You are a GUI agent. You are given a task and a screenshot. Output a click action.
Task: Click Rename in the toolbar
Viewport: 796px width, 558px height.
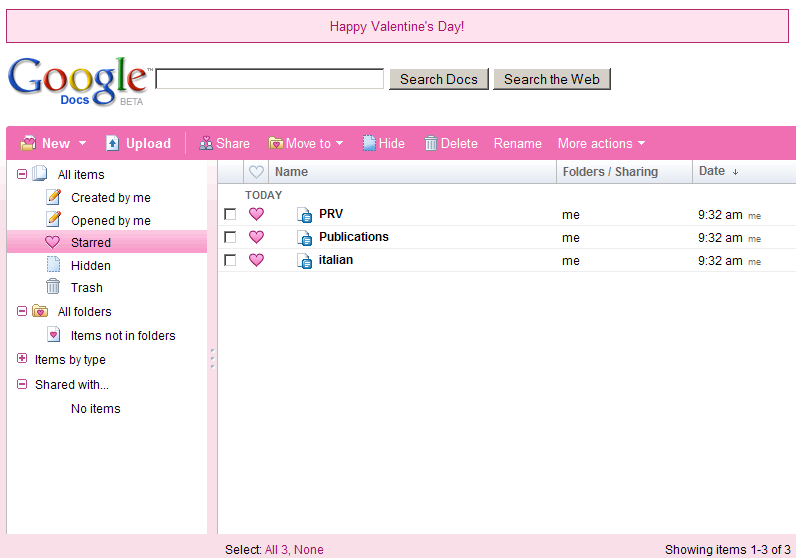coord(518,144)
